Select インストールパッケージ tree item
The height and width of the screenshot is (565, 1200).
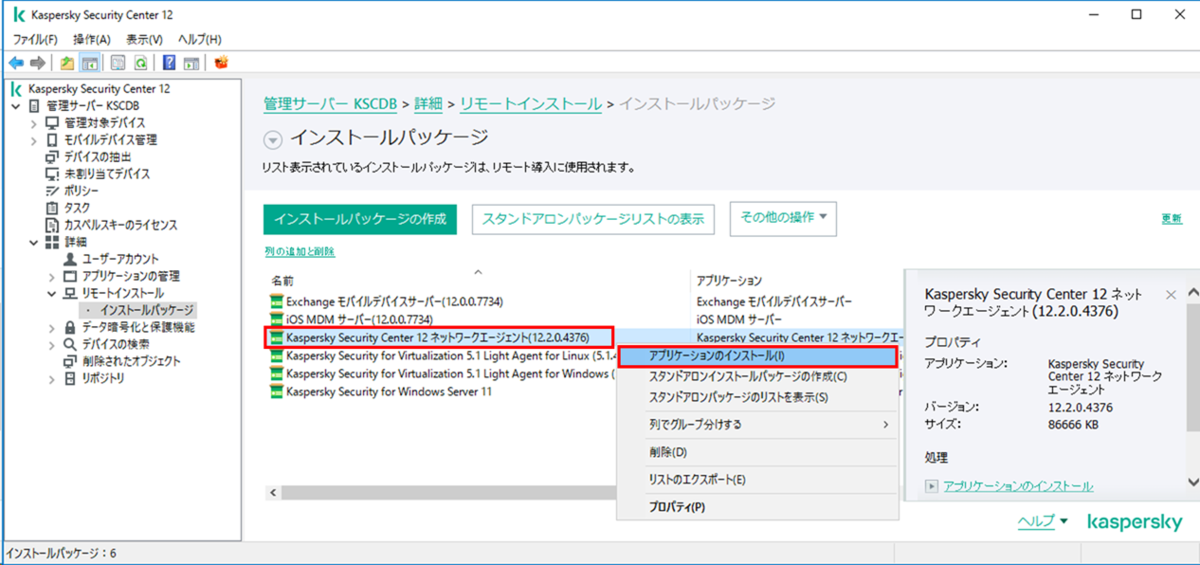147,310
